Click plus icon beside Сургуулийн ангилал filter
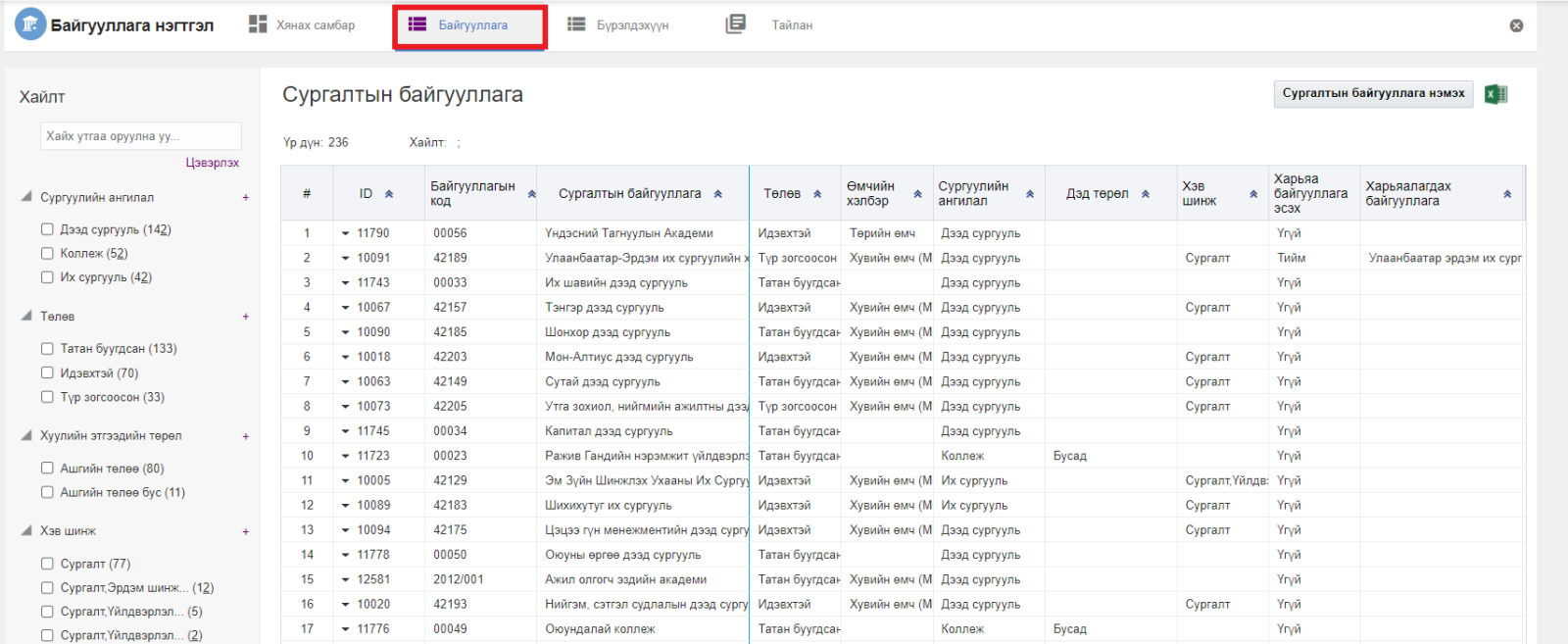Viewport: 1568px width, 644px height. coord(246,198)
